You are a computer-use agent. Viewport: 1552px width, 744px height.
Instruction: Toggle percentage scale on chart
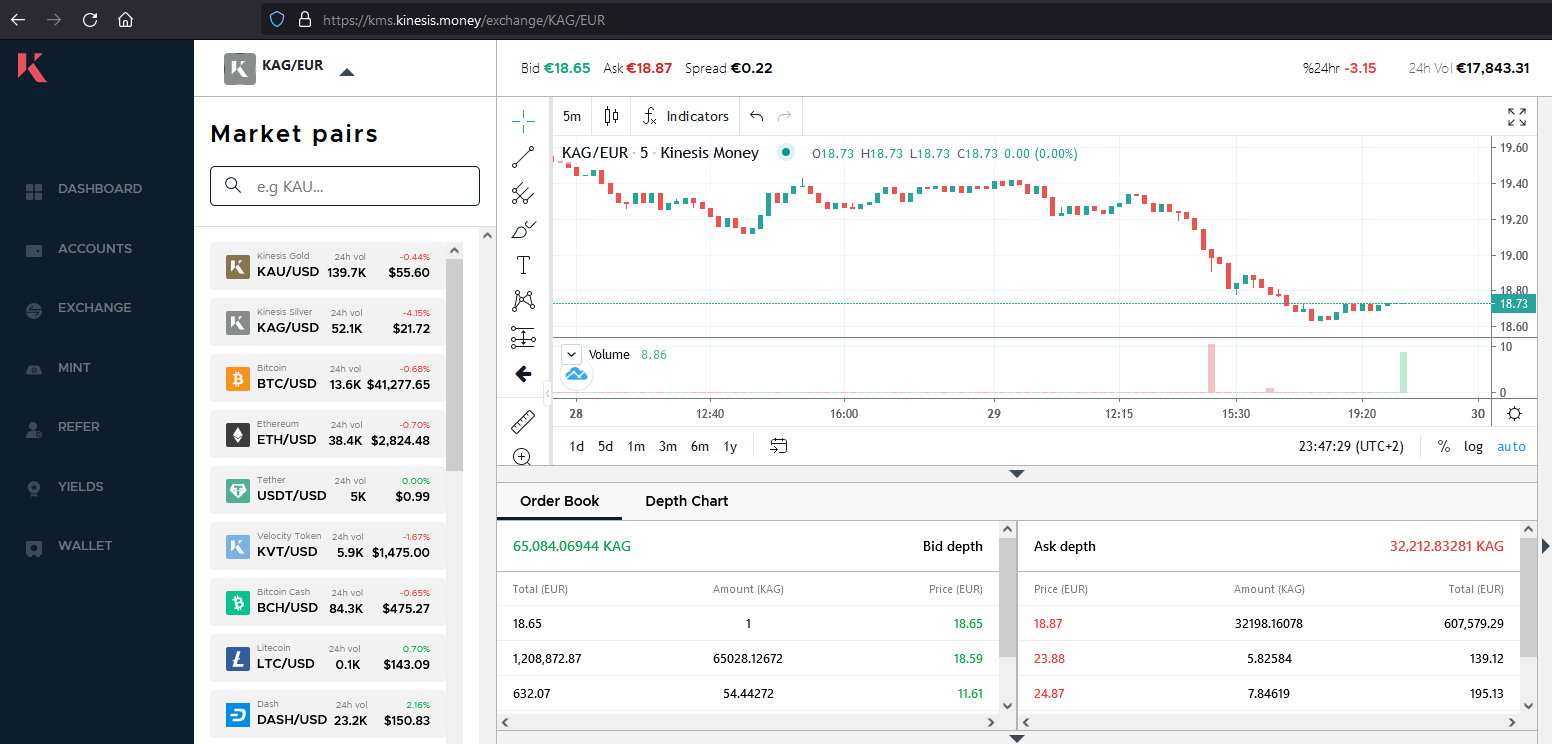coord(1443,446)
